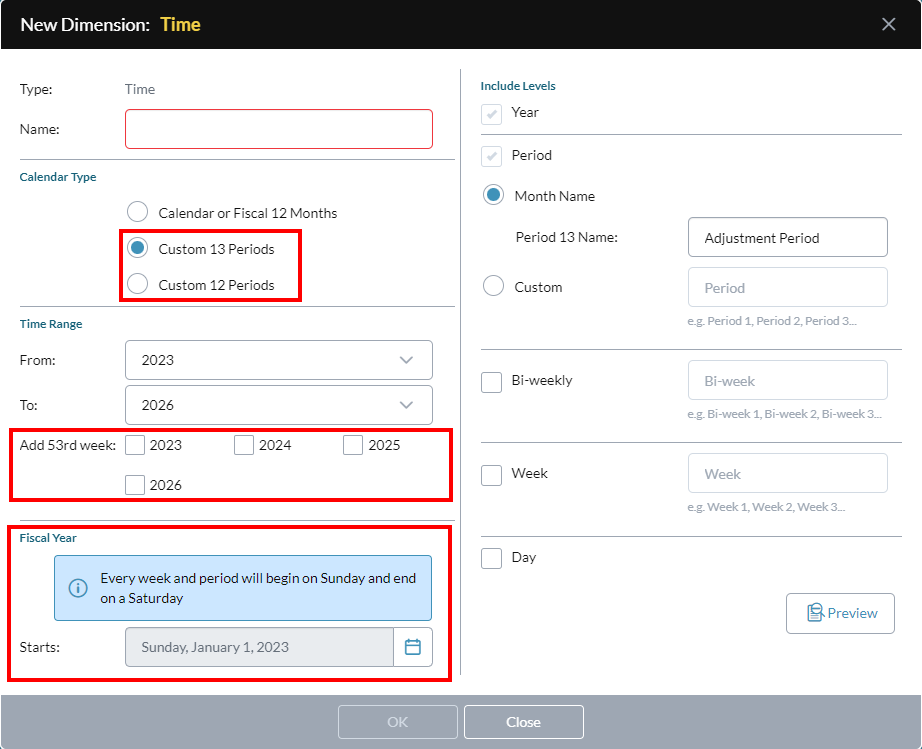This screenshot has width=922, height=749.
Task: Choose the Custom 12 Periods radio button
Action: (x=138, y=284)
